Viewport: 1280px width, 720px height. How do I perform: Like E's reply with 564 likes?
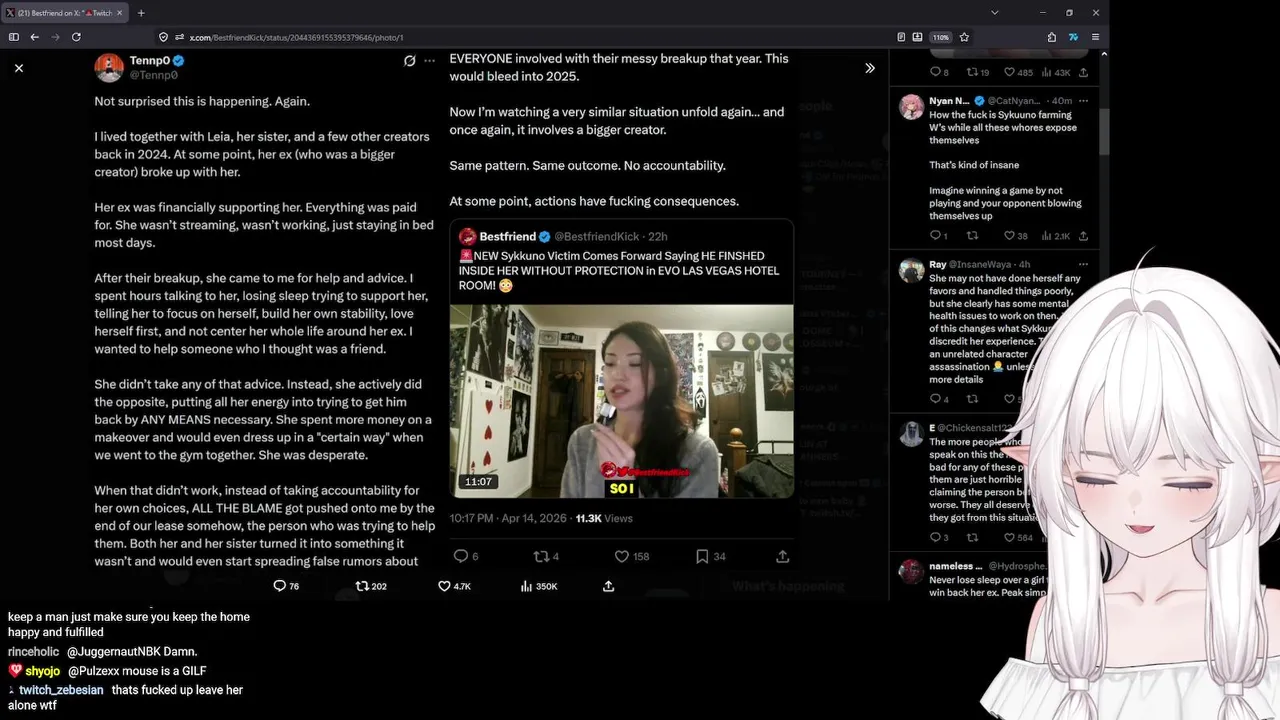[1009, 537]
